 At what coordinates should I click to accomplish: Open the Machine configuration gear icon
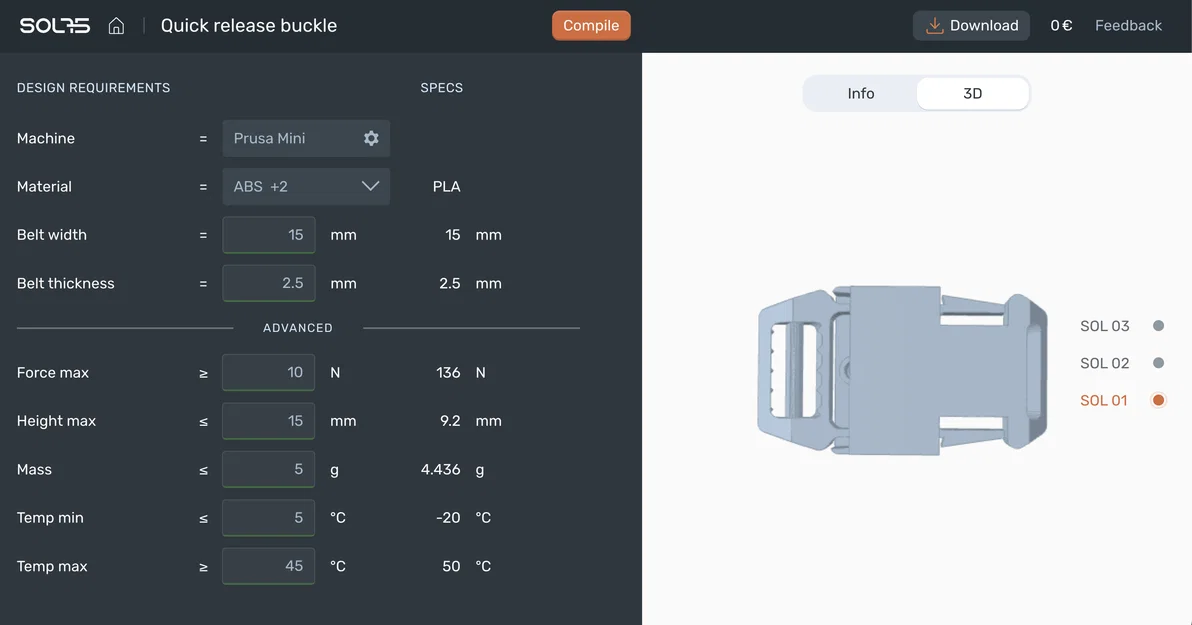pos(371,137)
